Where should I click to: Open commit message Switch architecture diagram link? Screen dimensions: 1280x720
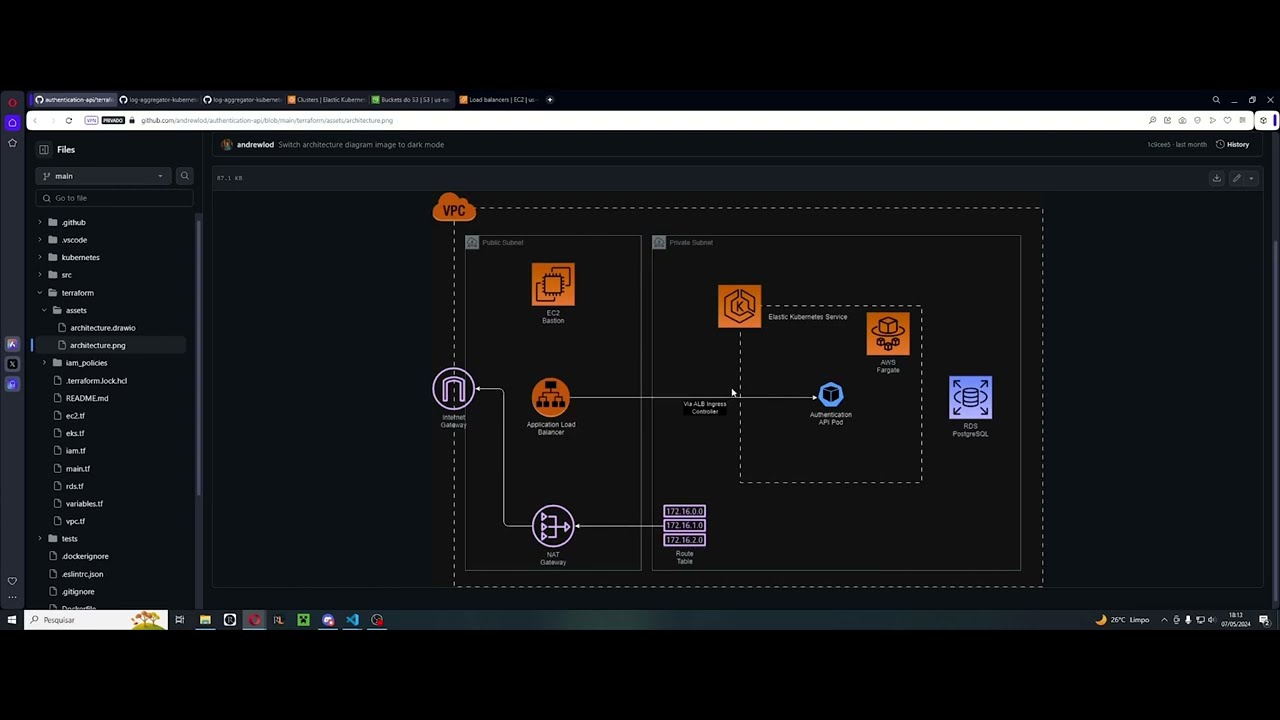[361, 145]
